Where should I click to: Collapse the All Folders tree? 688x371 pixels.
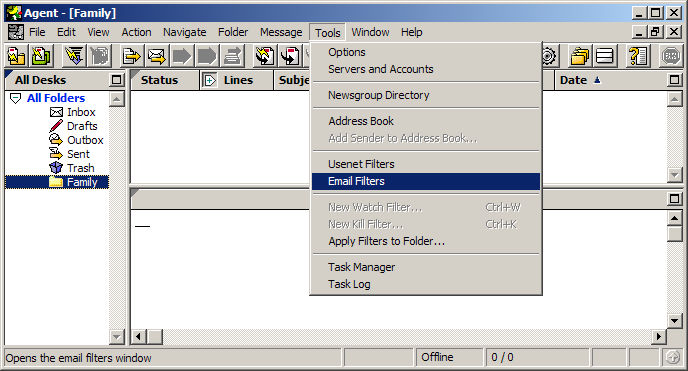pos(15,98)
